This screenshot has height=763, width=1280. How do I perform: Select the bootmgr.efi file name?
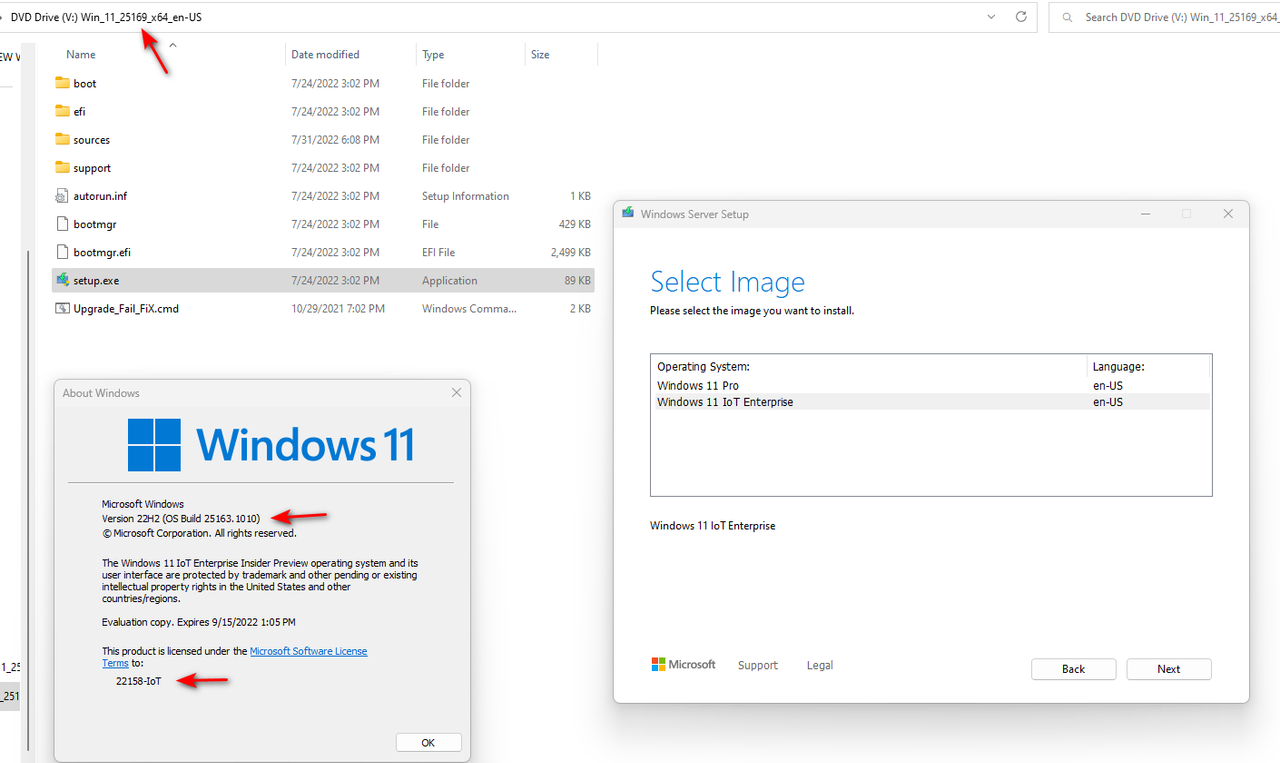click(102, 253)
